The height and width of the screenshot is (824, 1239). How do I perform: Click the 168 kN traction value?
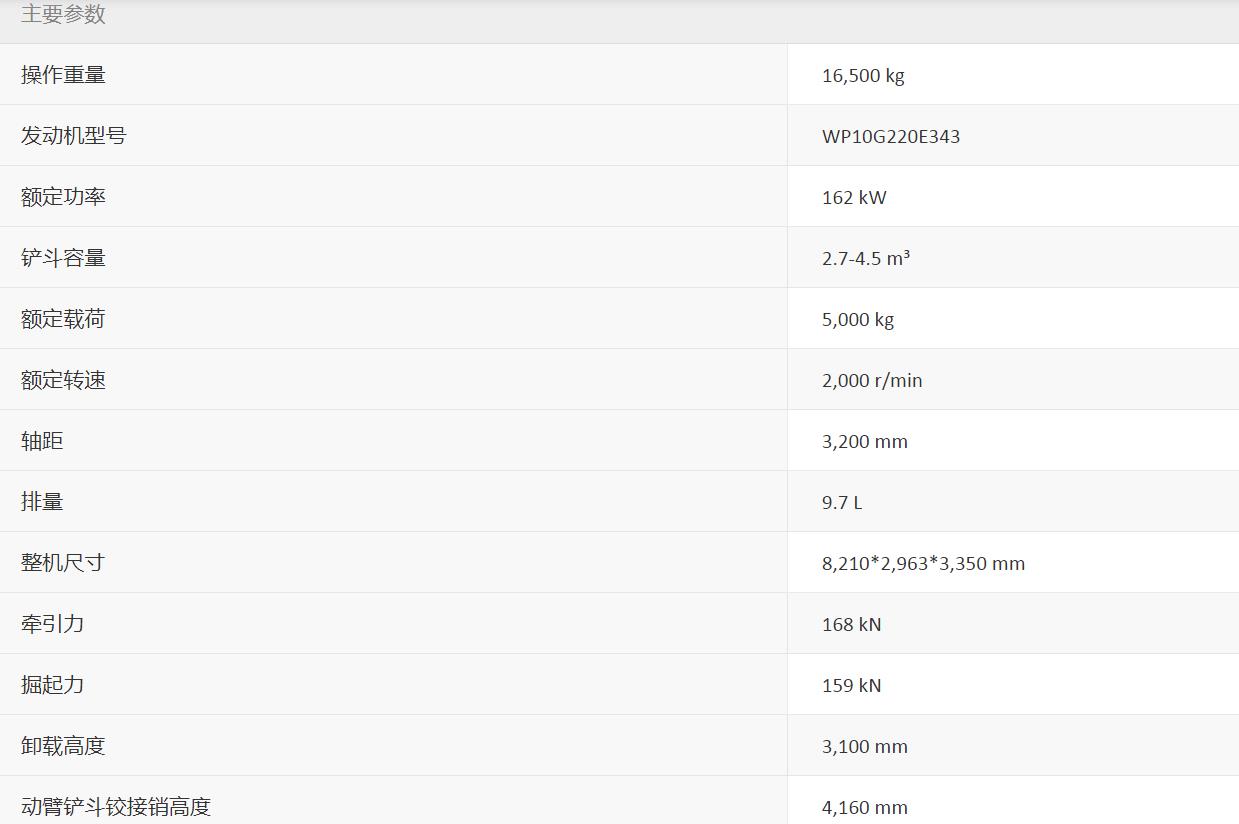point(851,625)
